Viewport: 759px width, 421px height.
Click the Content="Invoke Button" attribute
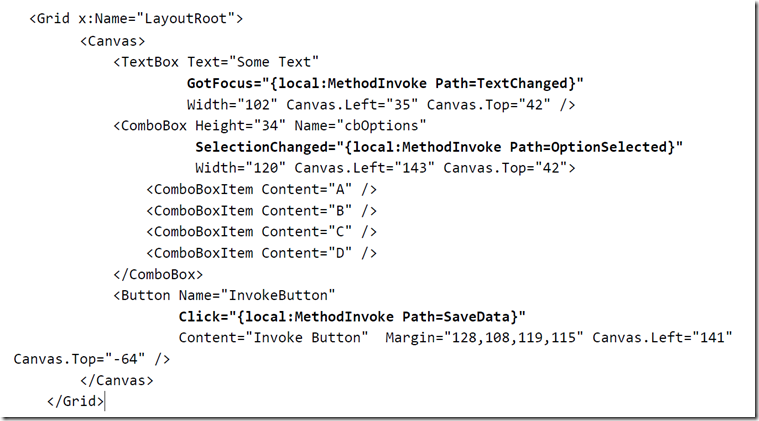[273, 337]
